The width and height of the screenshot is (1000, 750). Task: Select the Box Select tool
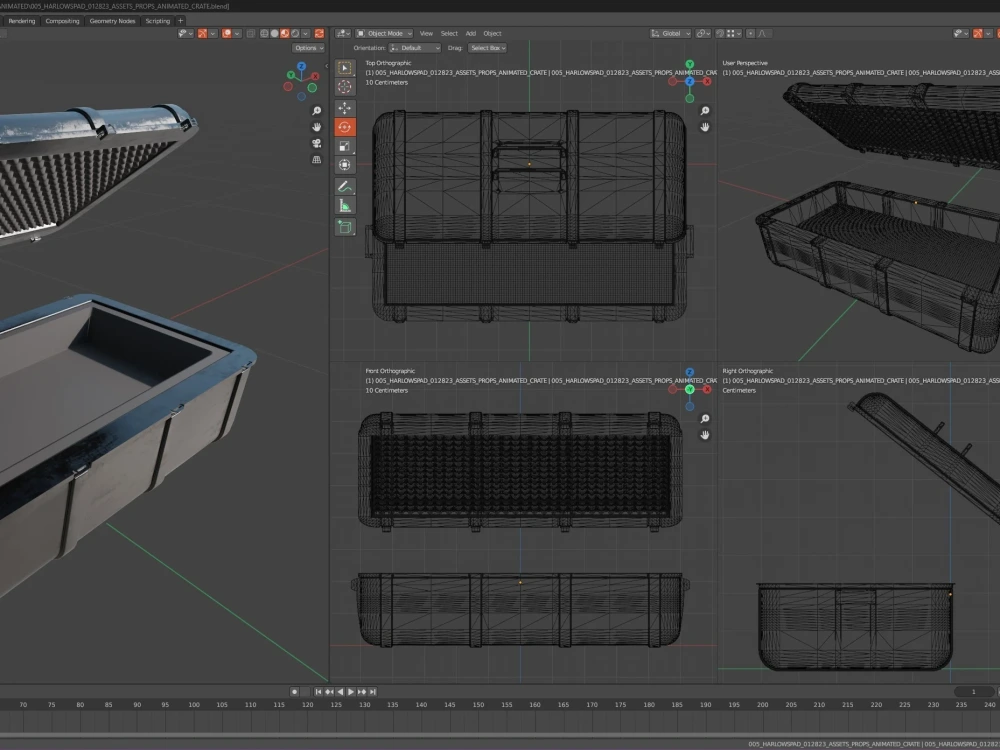pos(345,68)
